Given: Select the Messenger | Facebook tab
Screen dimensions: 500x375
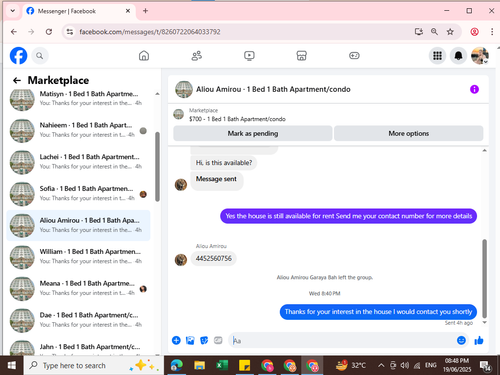Looking at the screenshot, I should click(79, 11).
